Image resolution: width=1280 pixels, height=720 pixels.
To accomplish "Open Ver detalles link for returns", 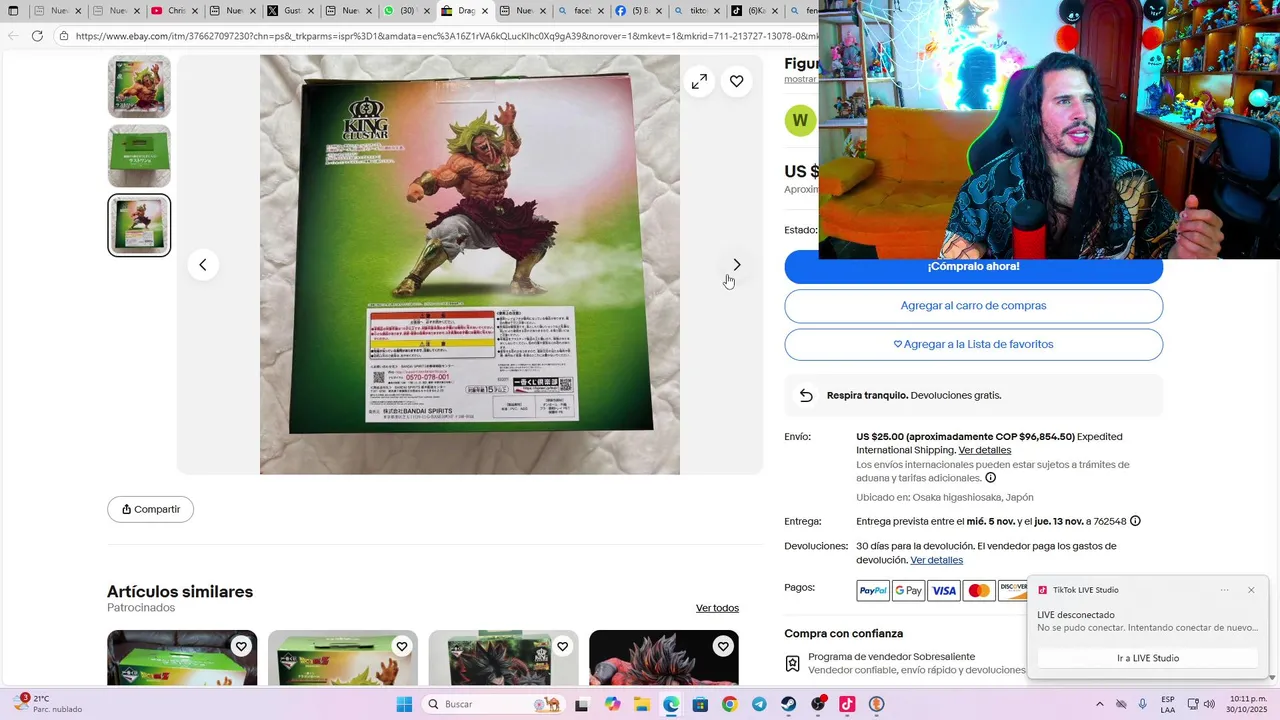I will 937,560.
